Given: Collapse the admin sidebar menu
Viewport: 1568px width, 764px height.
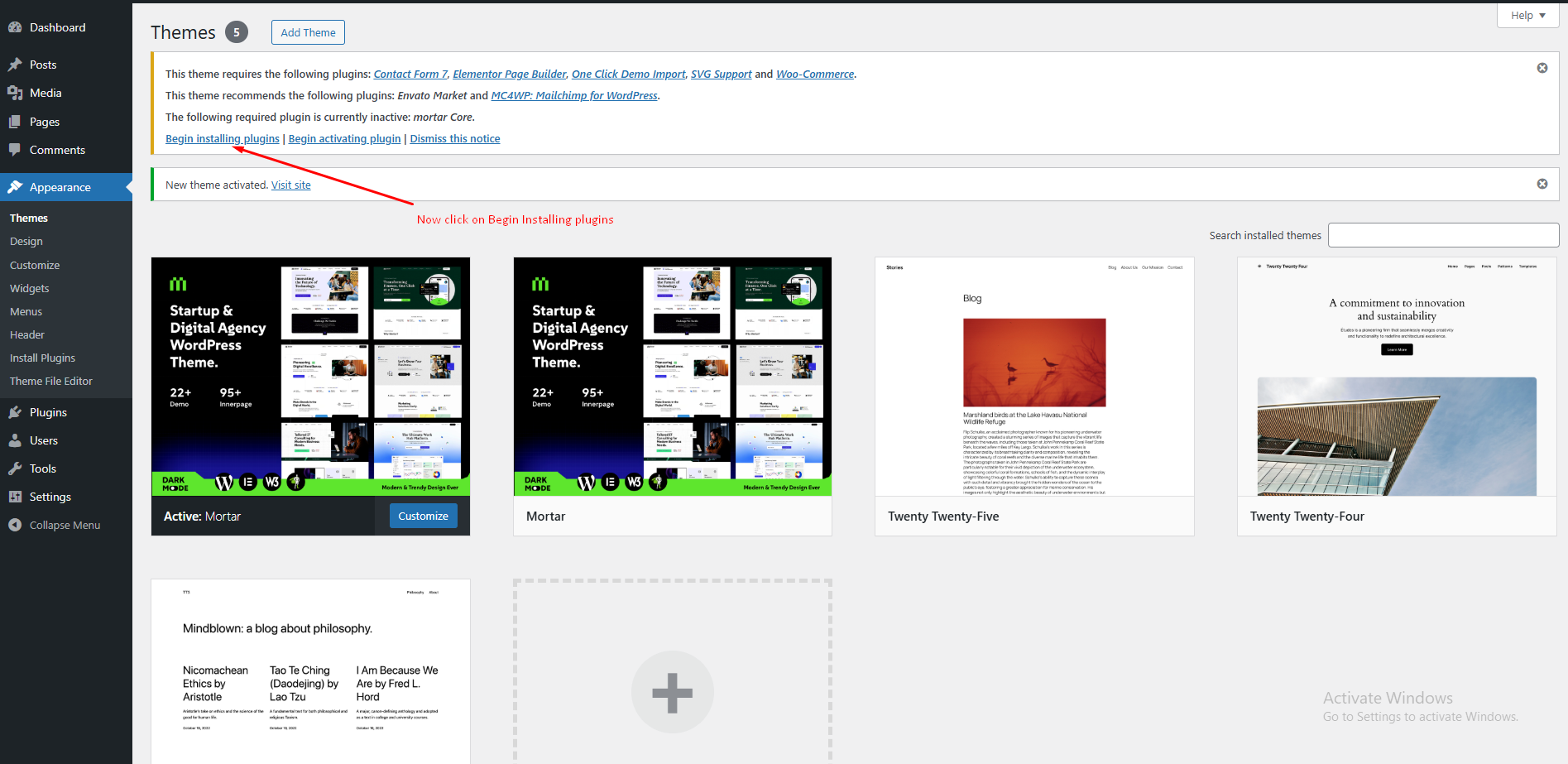Looking at the screenshot, I should [65, 525].
